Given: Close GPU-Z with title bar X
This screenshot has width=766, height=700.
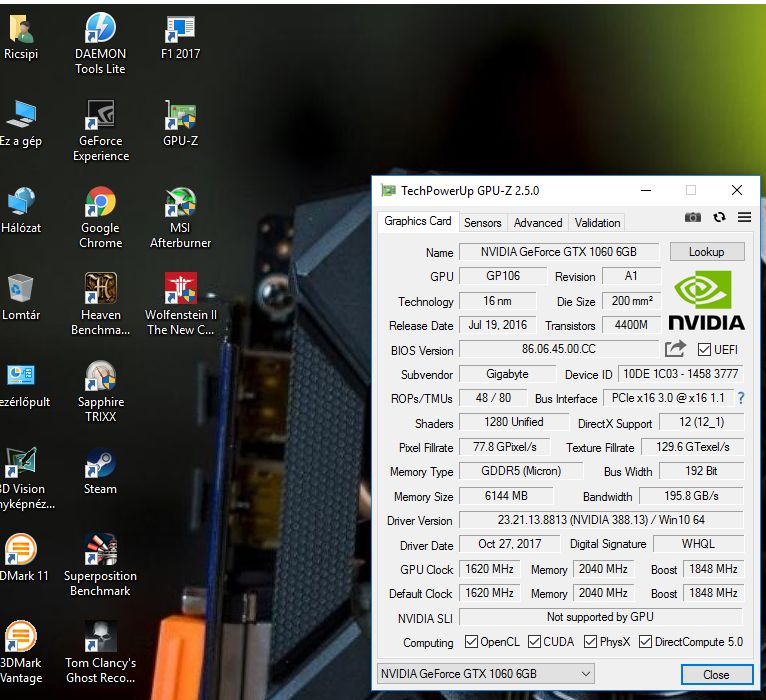Looking at the screenshot, I should [x=737, y=190].
